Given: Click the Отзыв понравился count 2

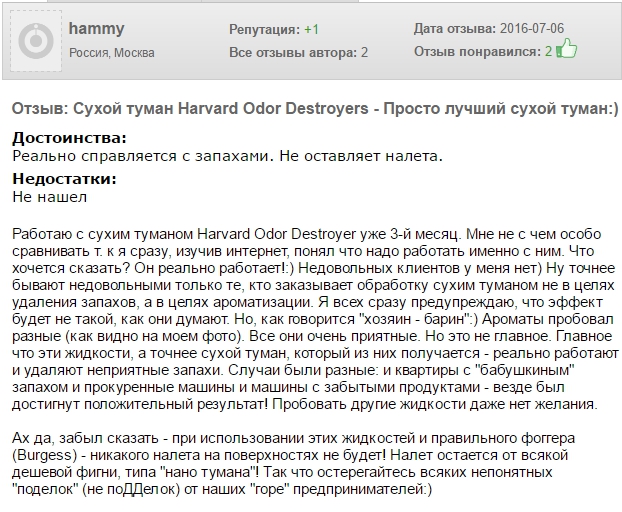Looking at the screenshot, I should 548,52.
